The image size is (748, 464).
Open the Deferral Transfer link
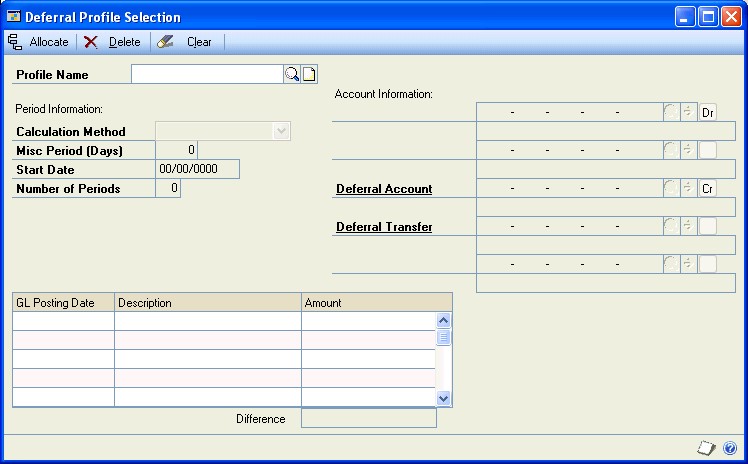pyautogui.click(x=384, y=227)
